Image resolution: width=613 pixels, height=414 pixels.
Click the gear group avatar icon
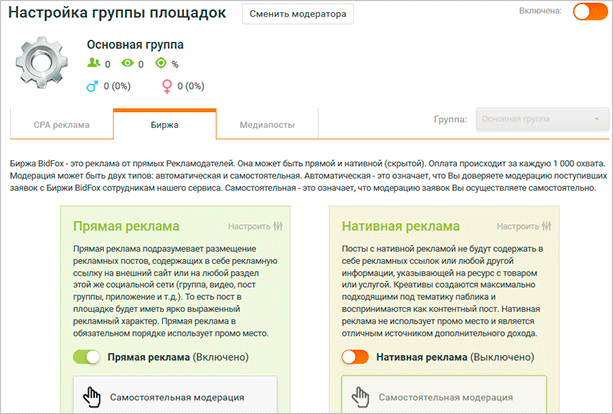(x=42, y=63)
